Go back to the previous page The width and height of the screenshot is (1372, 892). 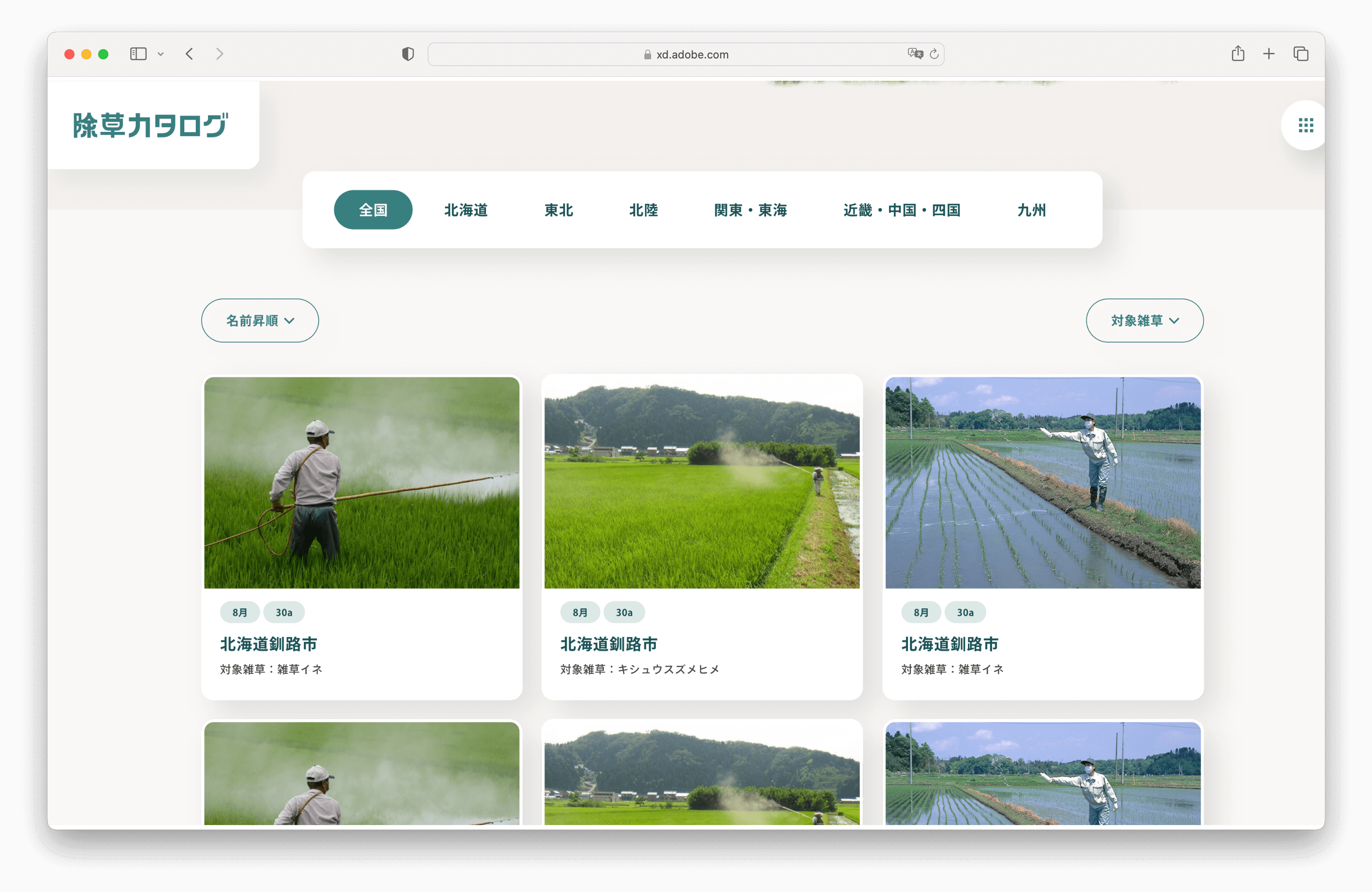click(190, 54)
